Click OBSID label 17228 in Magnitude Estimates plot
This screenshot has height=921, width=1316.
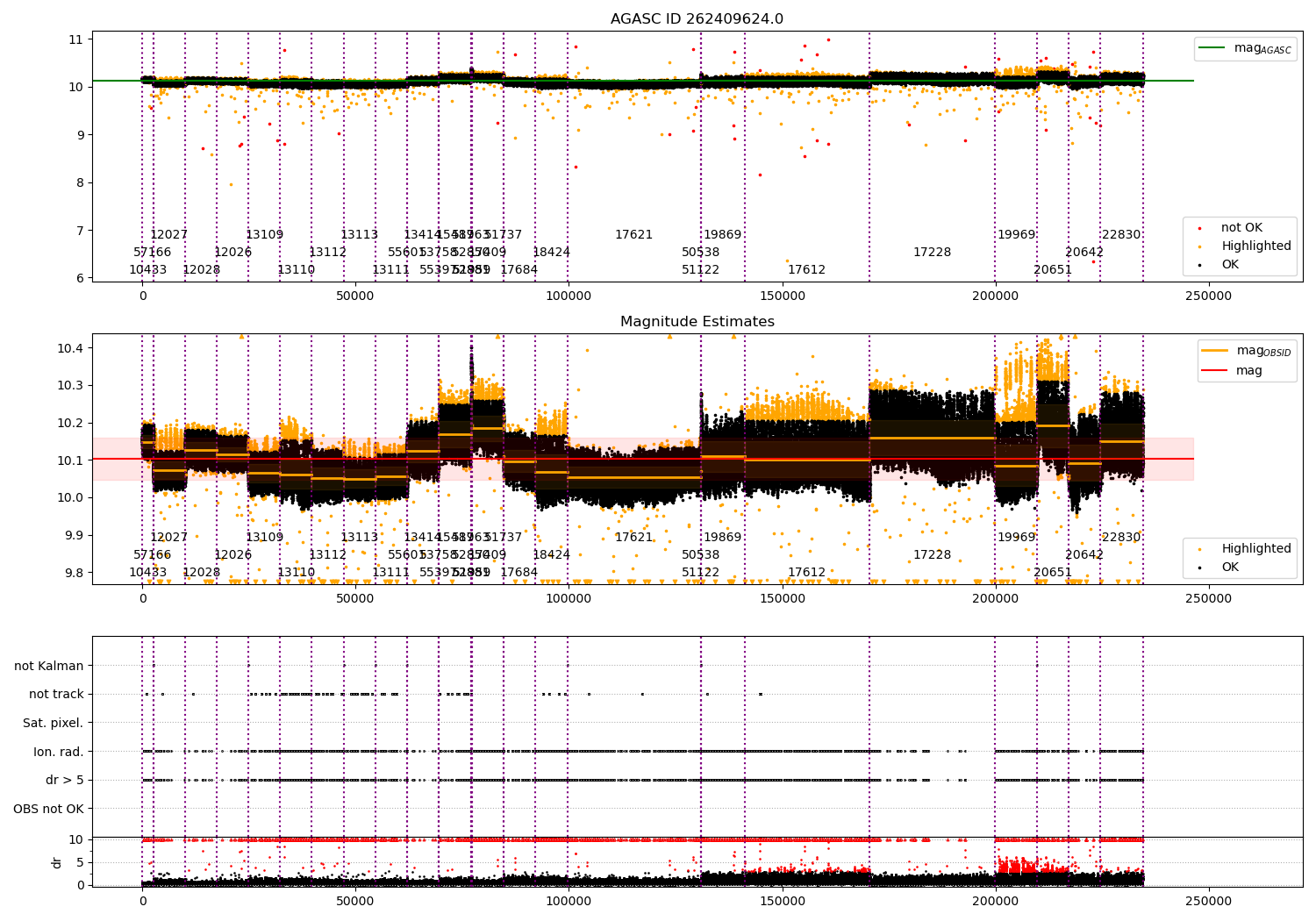pos(932,555)
